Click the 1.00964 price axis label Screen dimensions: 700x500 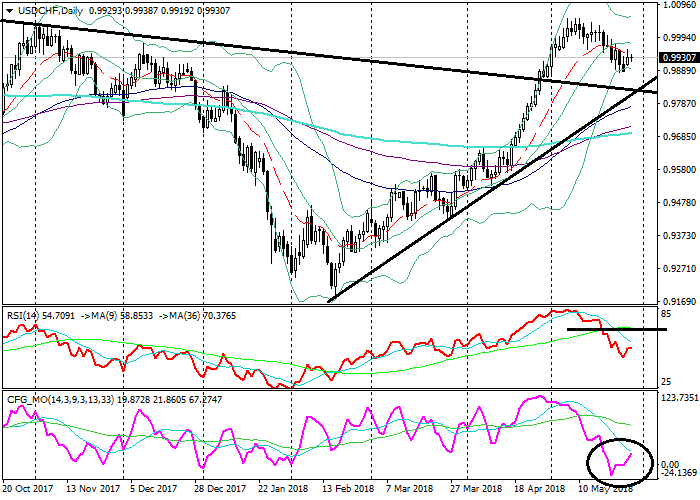click(678, 4)
